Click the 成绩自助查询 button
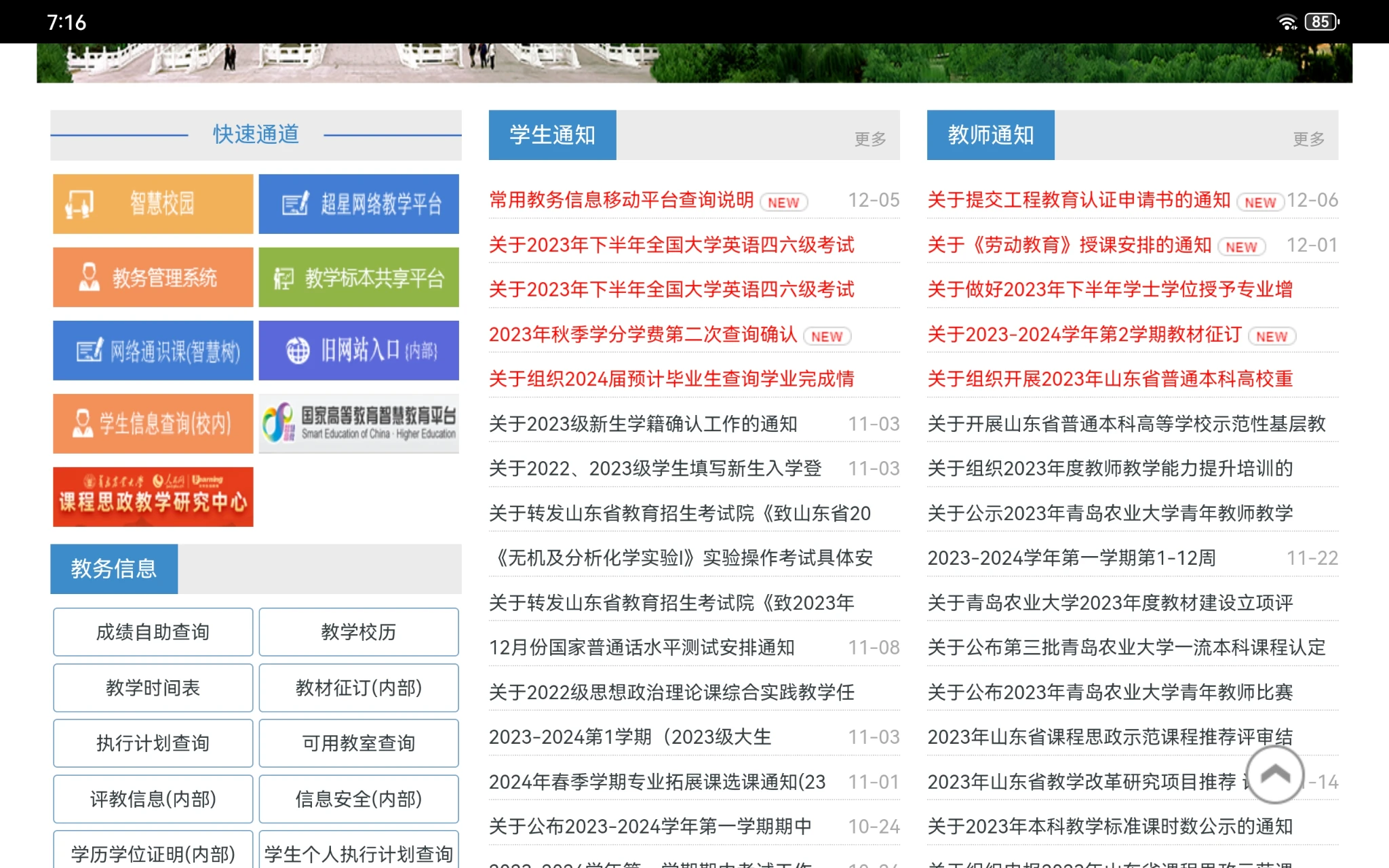Image resolution: width=1389 pixels, height=868 pixels. click(153, 632)
